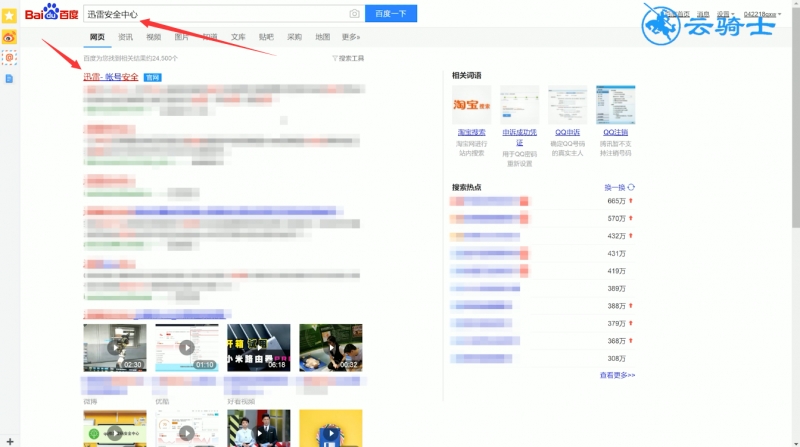Switch to the 资讯 tab
This screenshot has height=447, width=800.
(x=125, y=37)
